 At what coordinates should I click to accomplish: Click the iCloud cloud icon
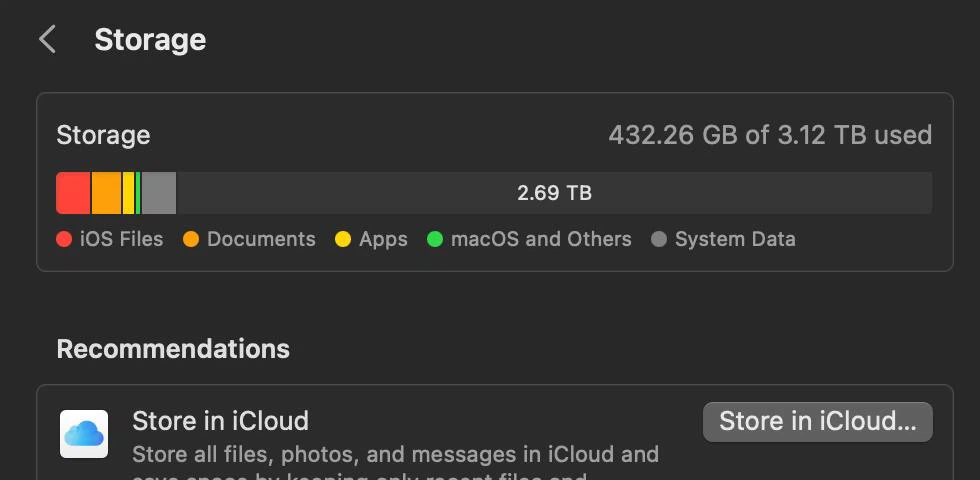(x=84, y=434)
